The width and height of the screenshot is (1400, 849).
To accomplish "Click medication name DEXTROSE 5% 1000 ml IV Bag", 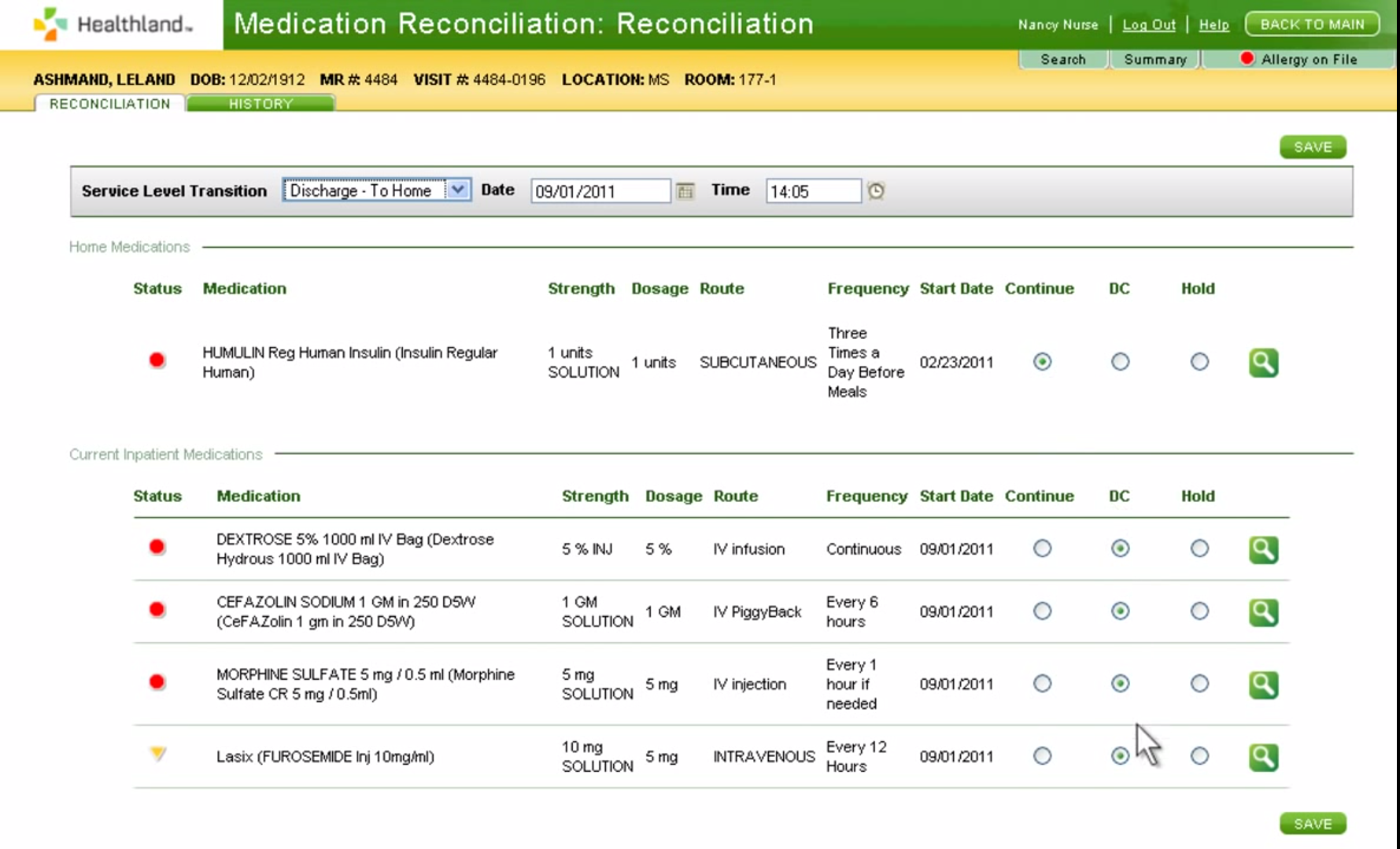I will (355, 548).
